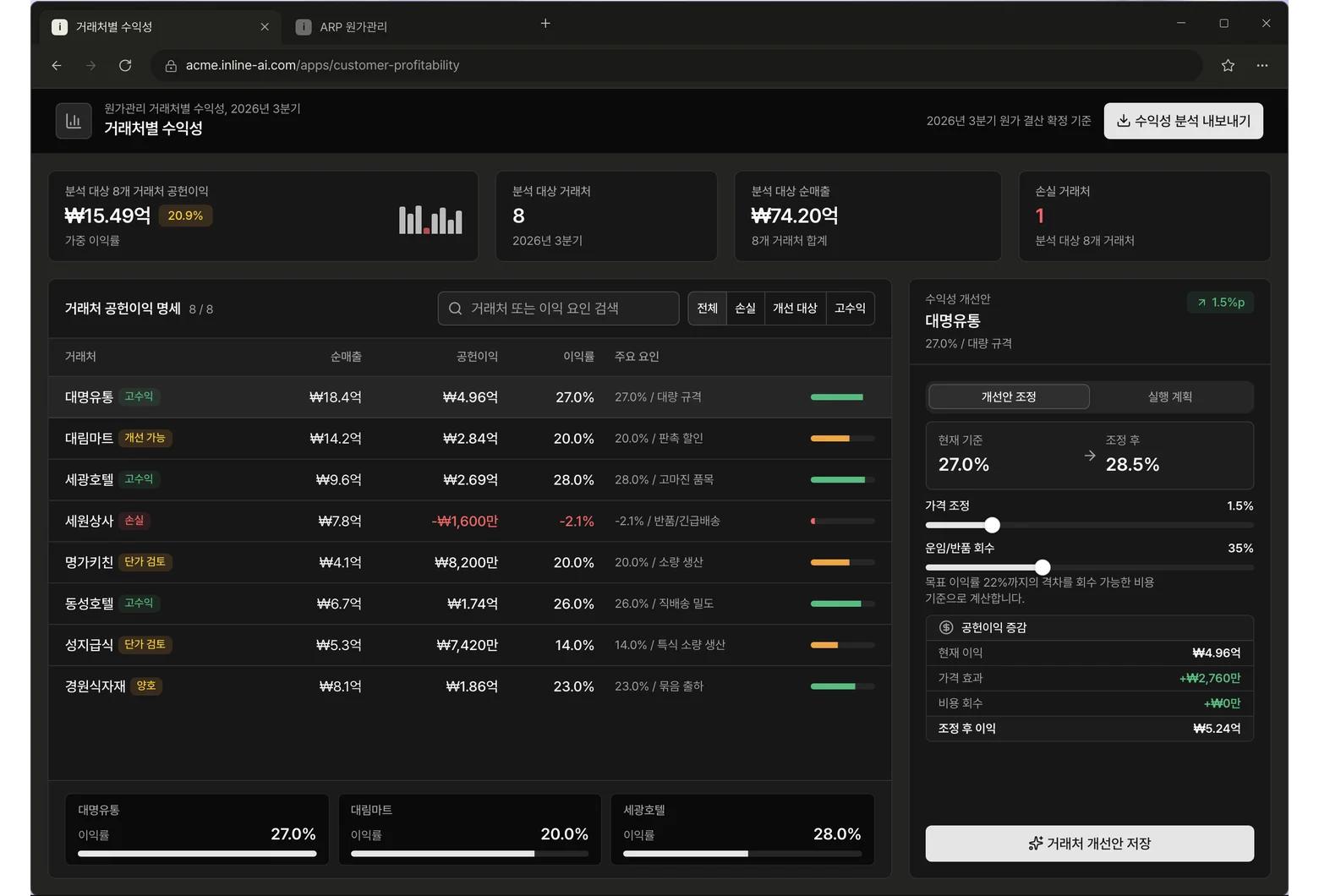Click the 수익성 분석 내보내기 button
This screenshot has height=896, width=1319.
click(1183, 121)
